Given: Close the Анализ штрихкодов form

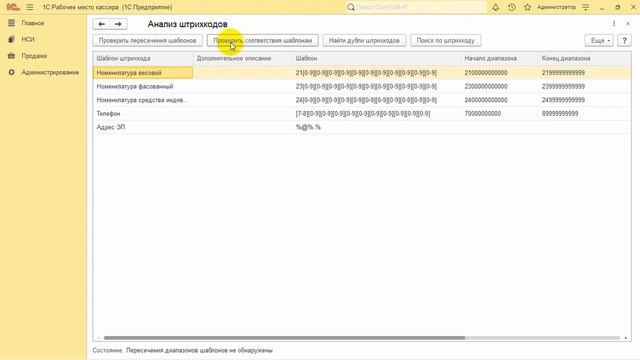Looking at the screenshot, I should (x=628, y=24).
